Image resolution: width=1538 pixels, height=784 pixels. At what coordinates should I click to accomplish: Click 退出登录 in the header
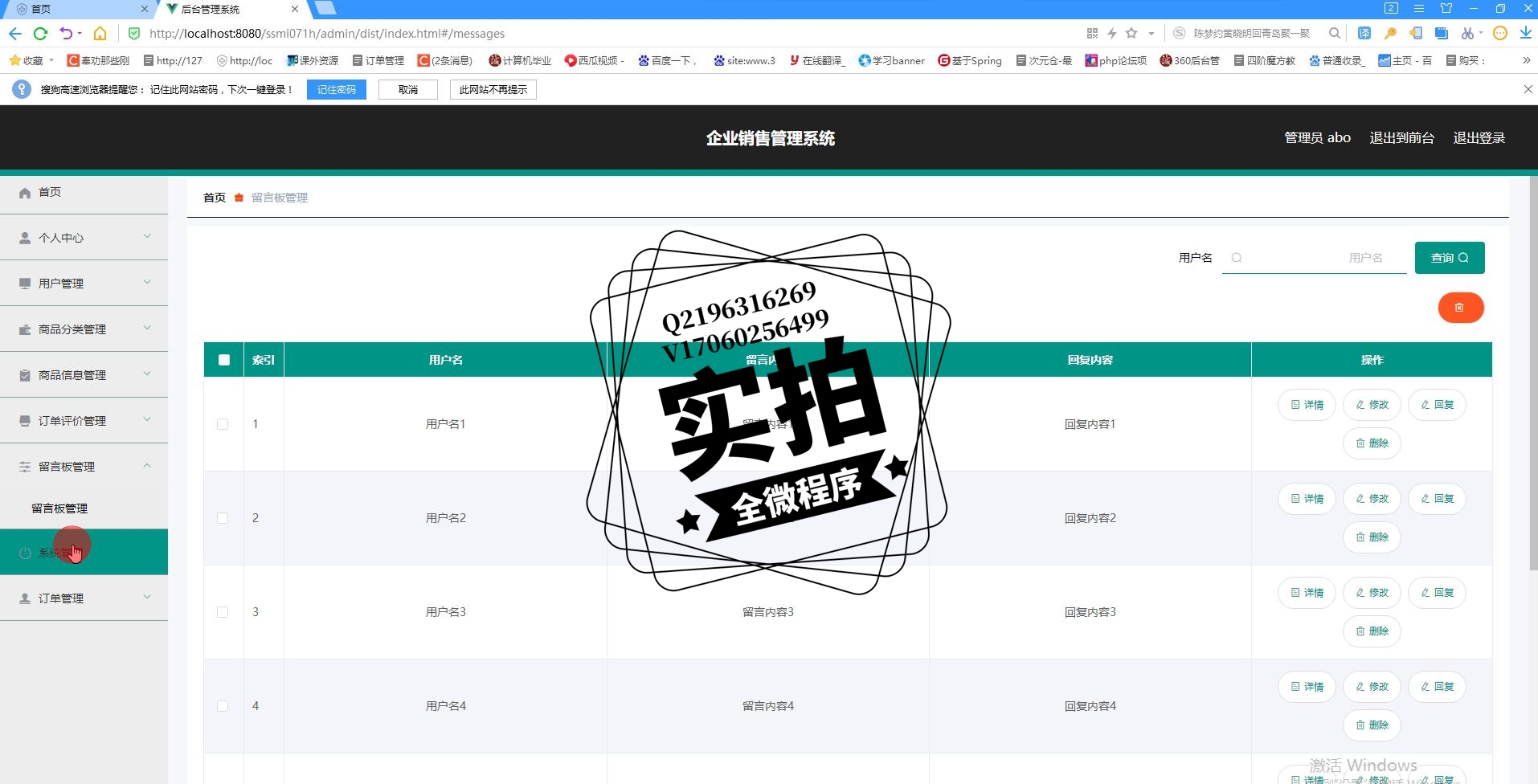coord(1479,138)
